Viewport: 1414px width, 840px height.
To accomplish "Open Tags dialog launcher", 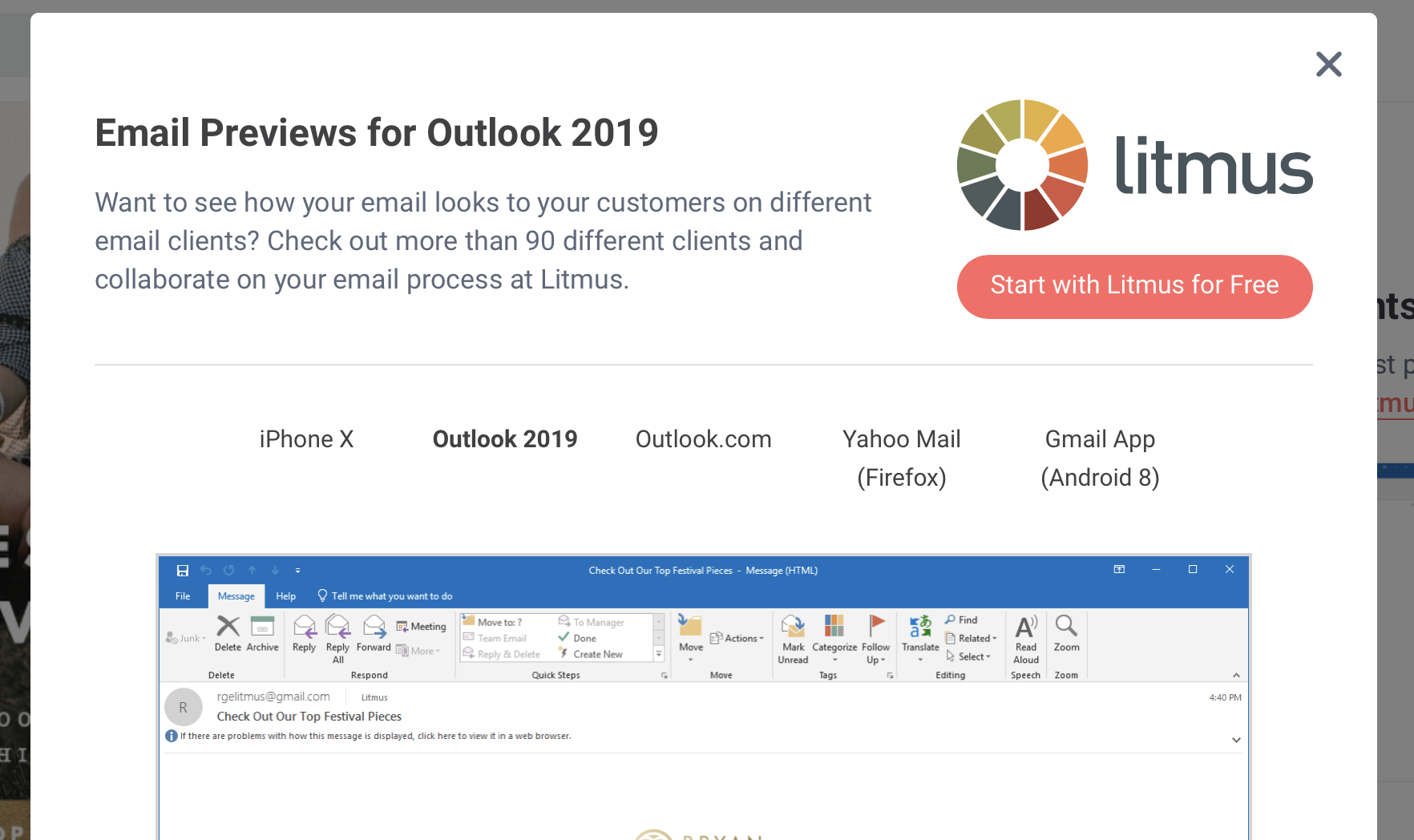I will pos(891,676).
